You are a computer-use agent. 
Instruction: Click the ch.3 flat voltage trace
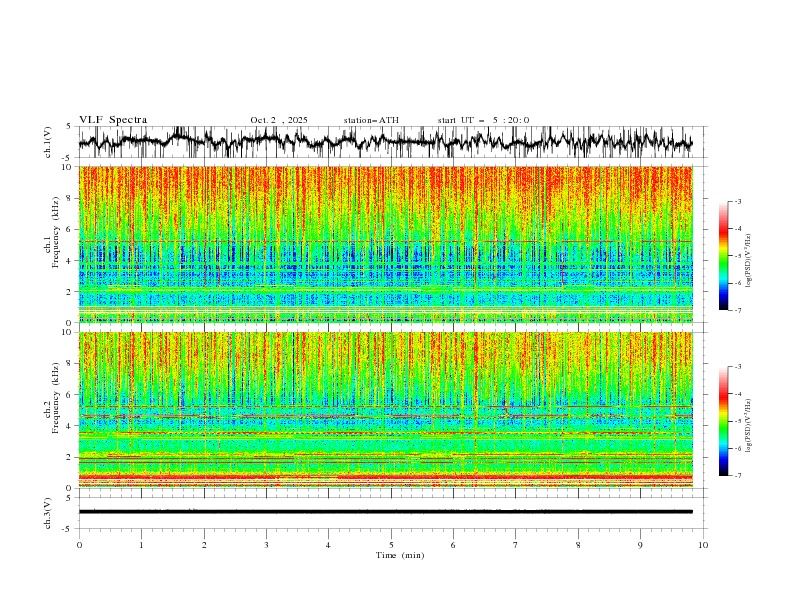[x=385, y=512]
